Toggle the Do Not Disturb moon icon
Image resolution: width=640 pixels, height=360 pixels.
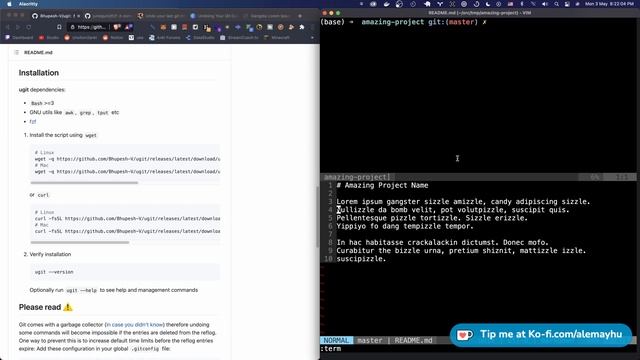click(488, 4)
